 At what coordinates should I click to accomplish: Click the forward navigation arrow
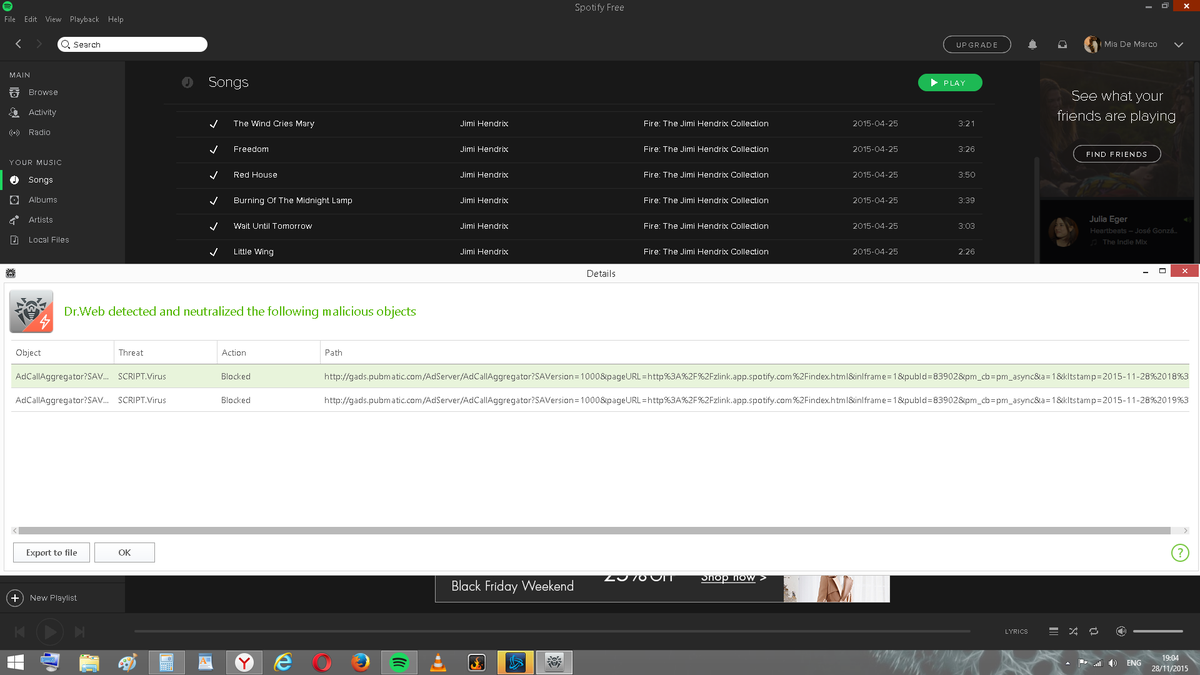point(39,44)
